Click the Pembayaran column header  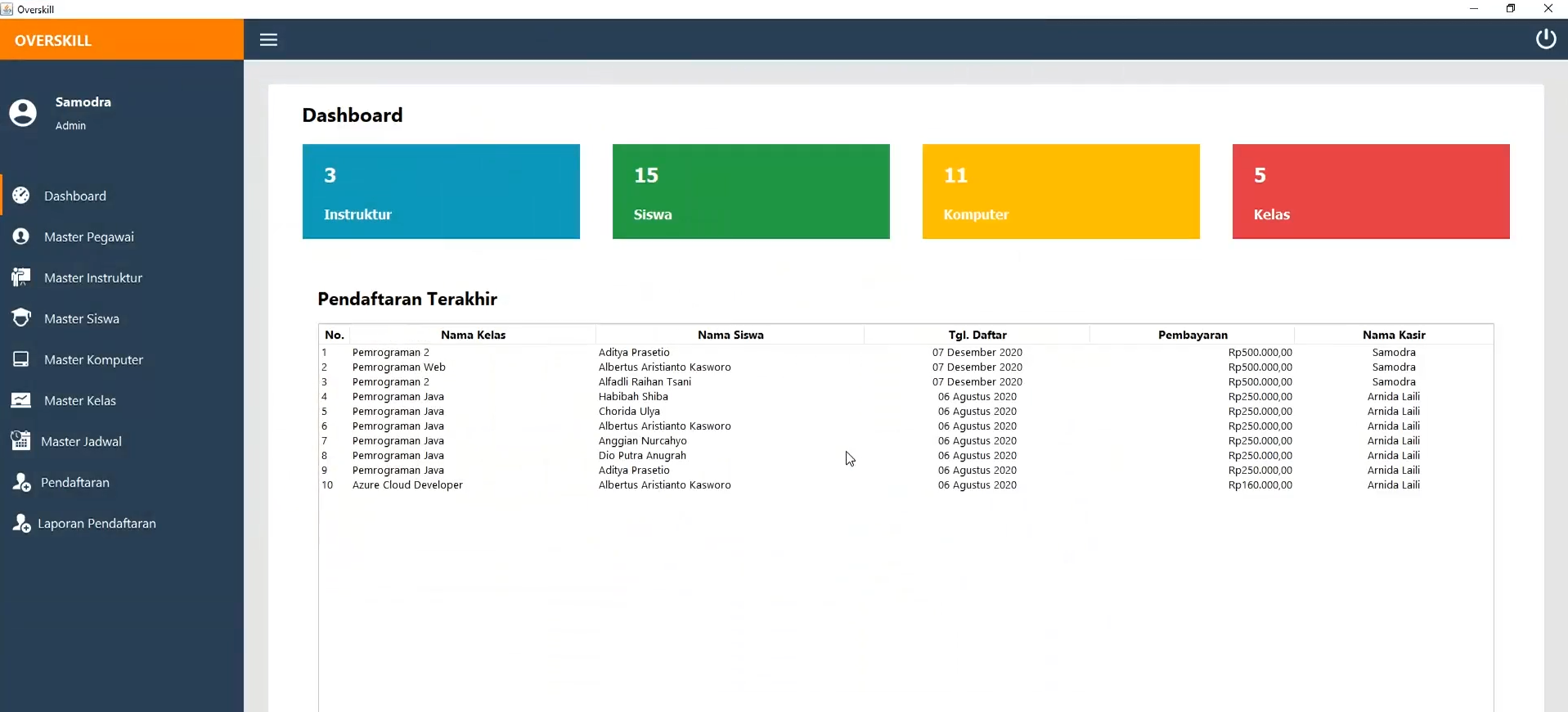(1193, 335)
